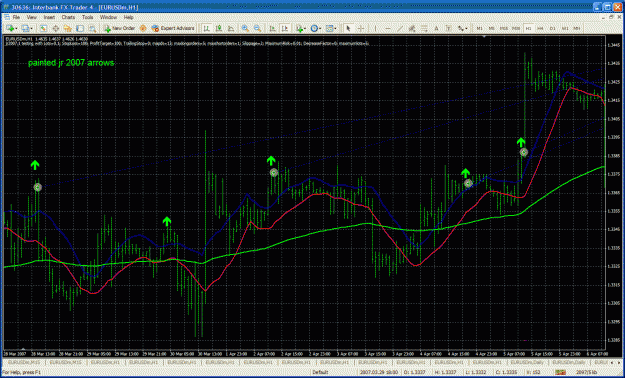Toggle Chart Shift on the chart
This screenshot has height=378, width=625.
285,28
